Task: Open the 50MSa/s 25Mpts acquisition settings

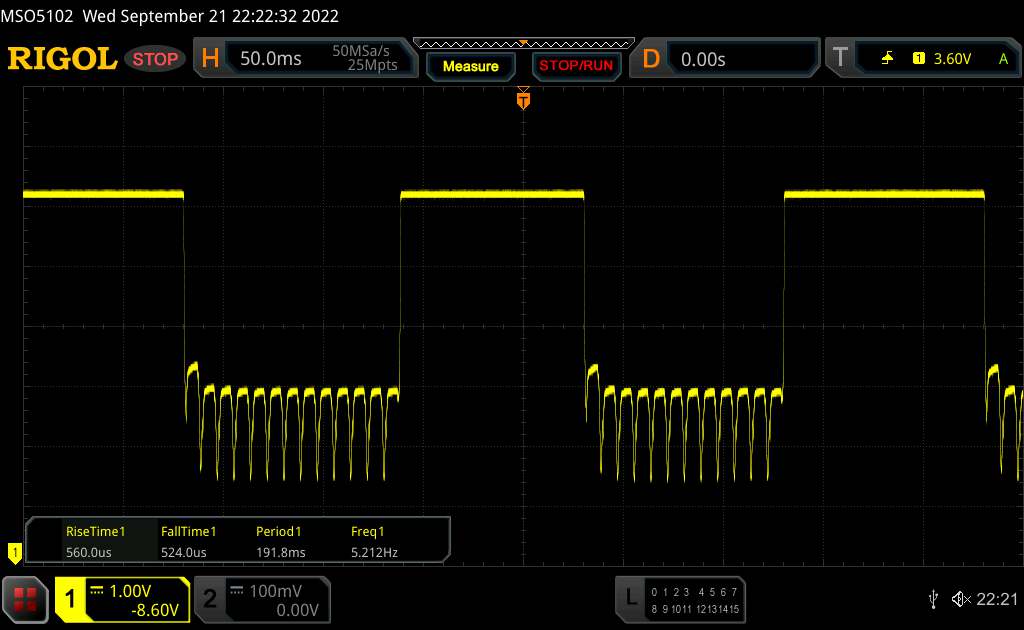Action: [x=365, y=59]
